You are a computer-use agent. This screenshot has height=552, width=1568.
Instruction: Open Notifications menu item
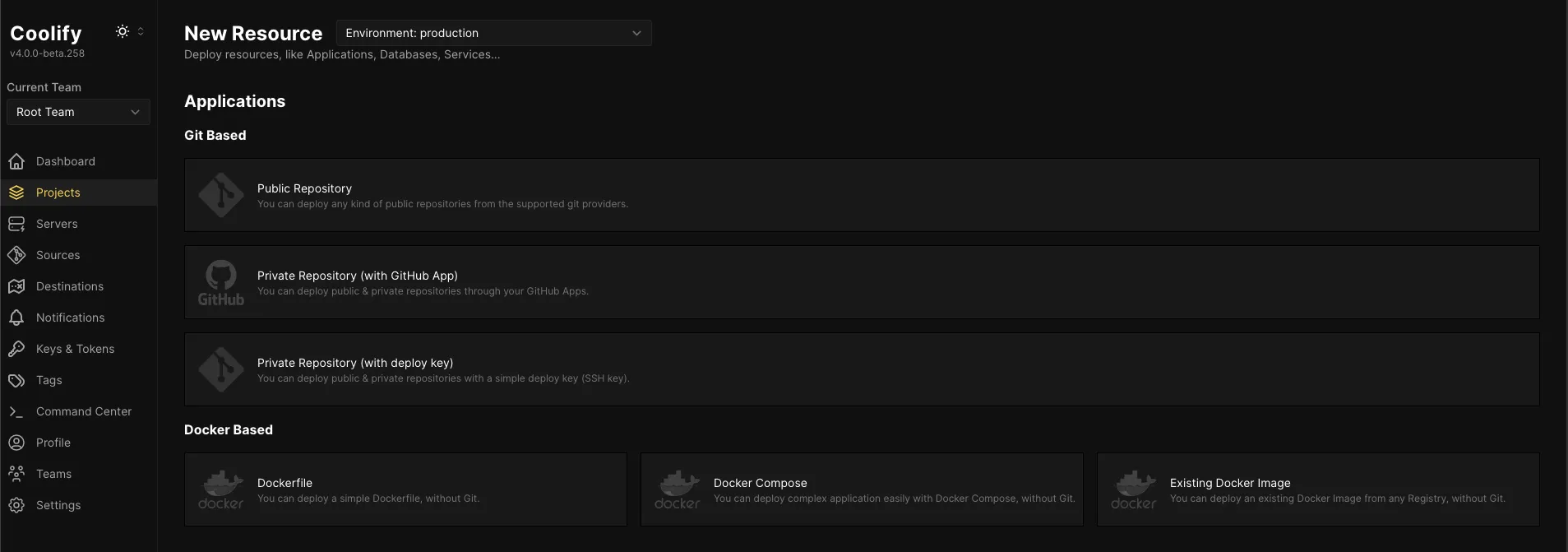[79, 318]
